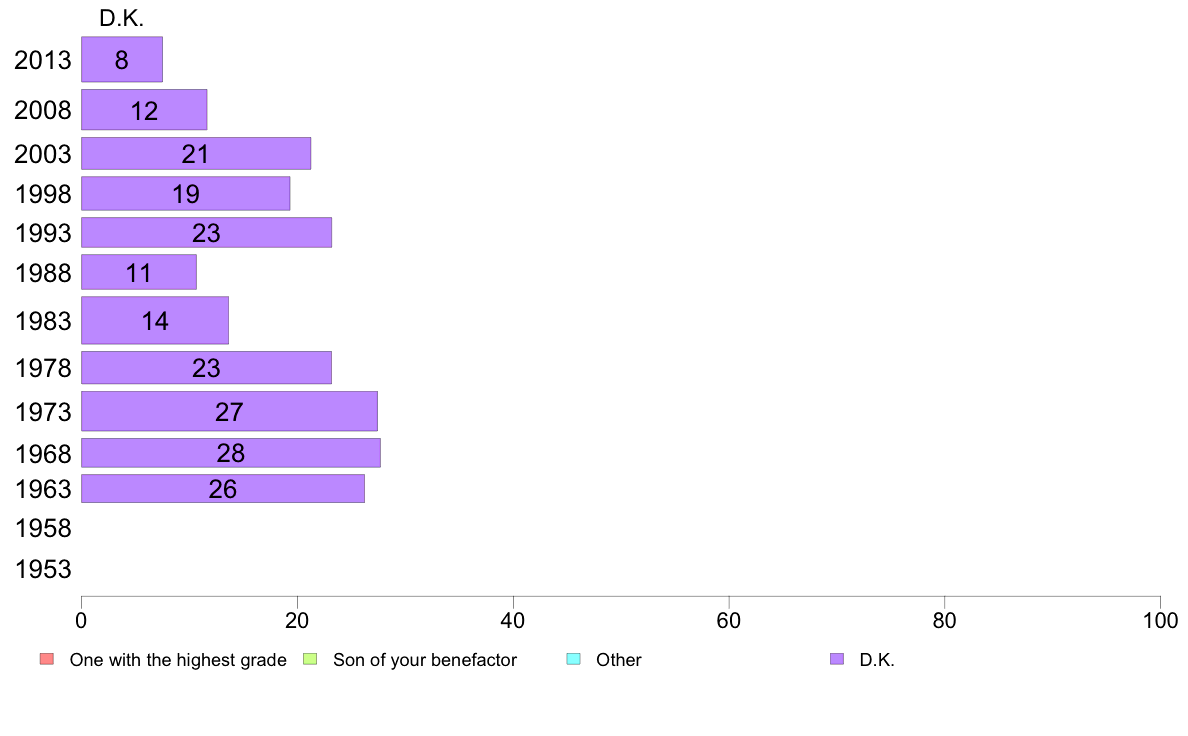Viewport: 1188px width, 736px height.
Task: Click the red 'One with the highest grade' swatch
Action: tap(47, 659)
